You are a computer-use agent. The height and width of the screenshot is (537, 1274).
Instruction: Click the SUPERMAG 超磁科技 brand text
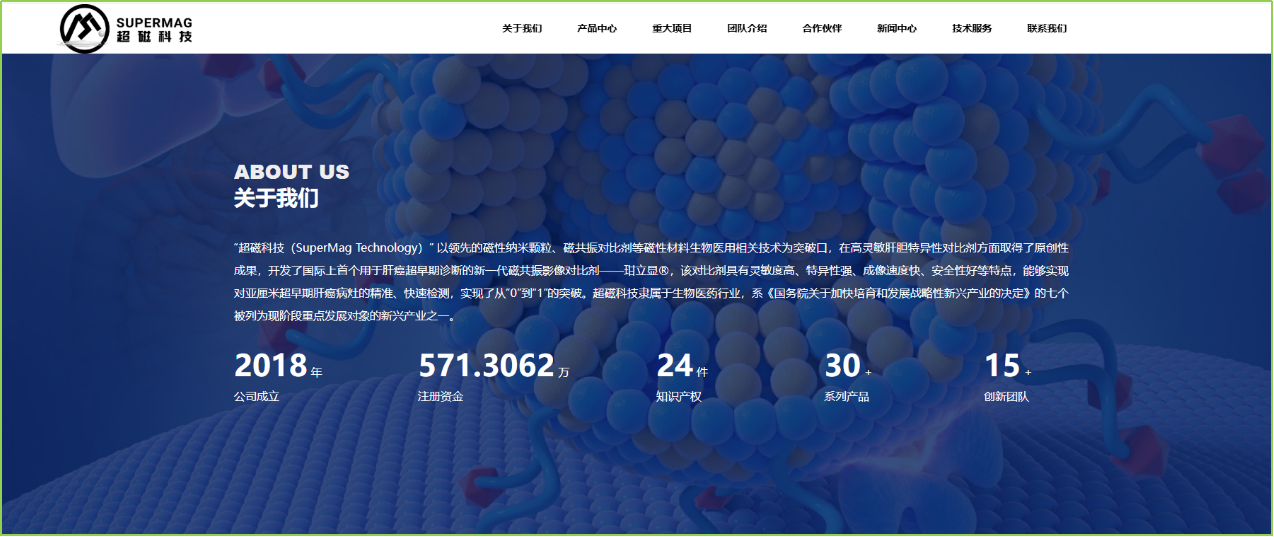click(x=154, y=29)
